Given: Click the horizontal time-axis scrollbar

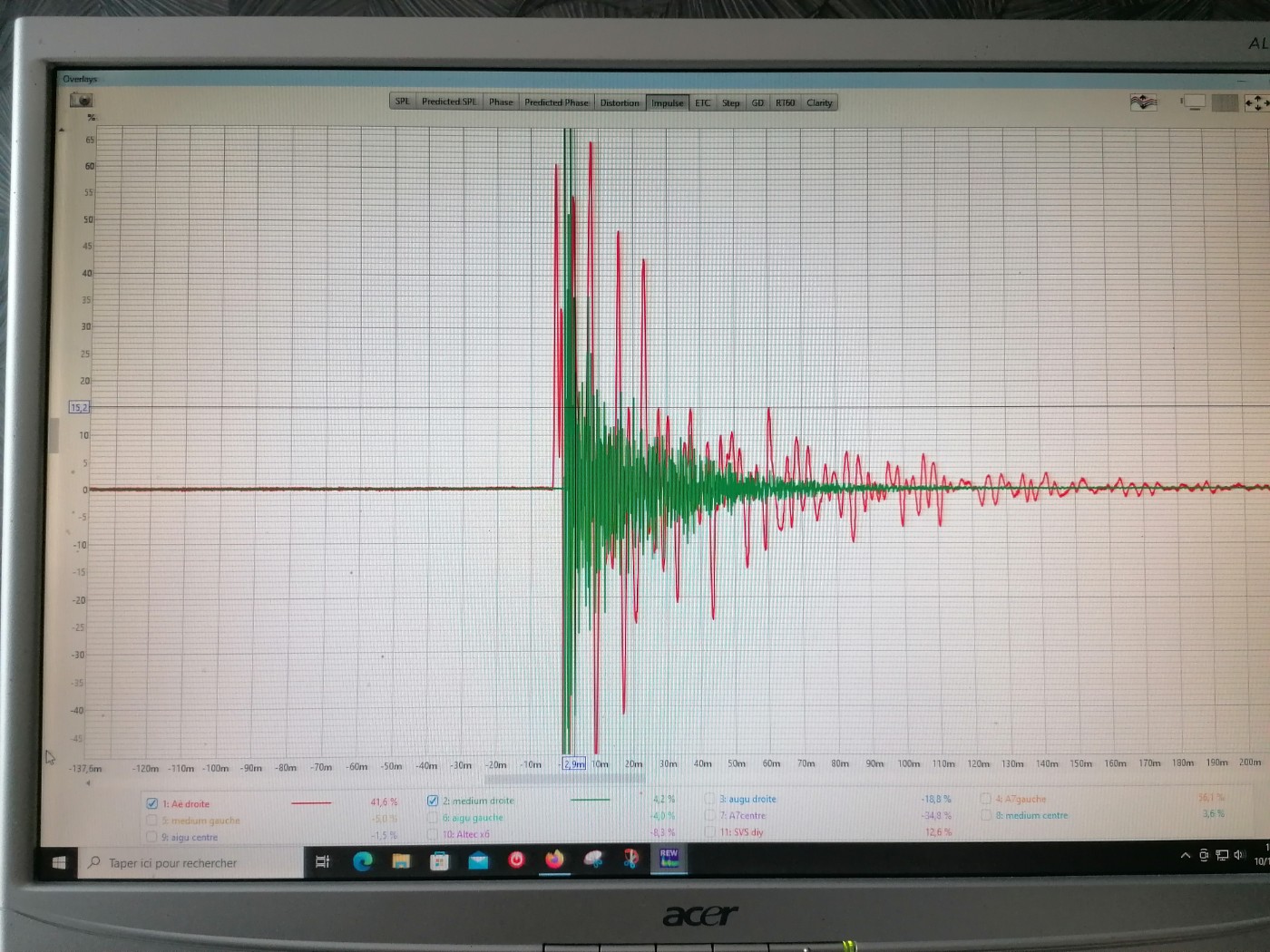Looking at the screenshot, I should pos(564,780).
